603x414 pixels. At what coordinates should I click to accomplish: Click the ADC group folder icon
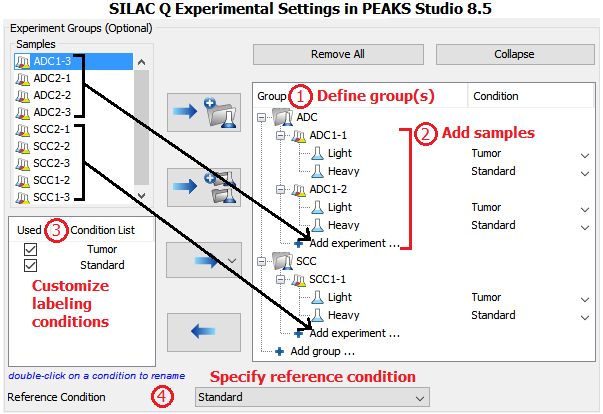[x=283, y=117]
